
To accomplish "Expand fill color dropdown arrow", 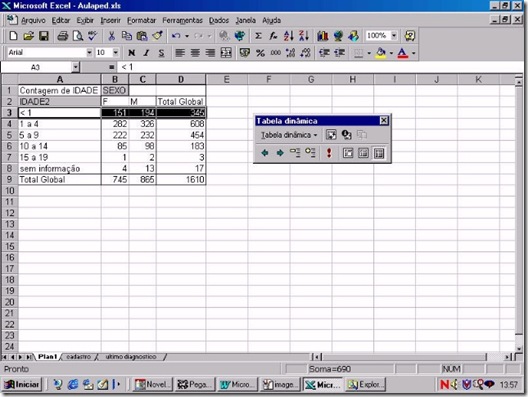I will click(x=391, y=53).
